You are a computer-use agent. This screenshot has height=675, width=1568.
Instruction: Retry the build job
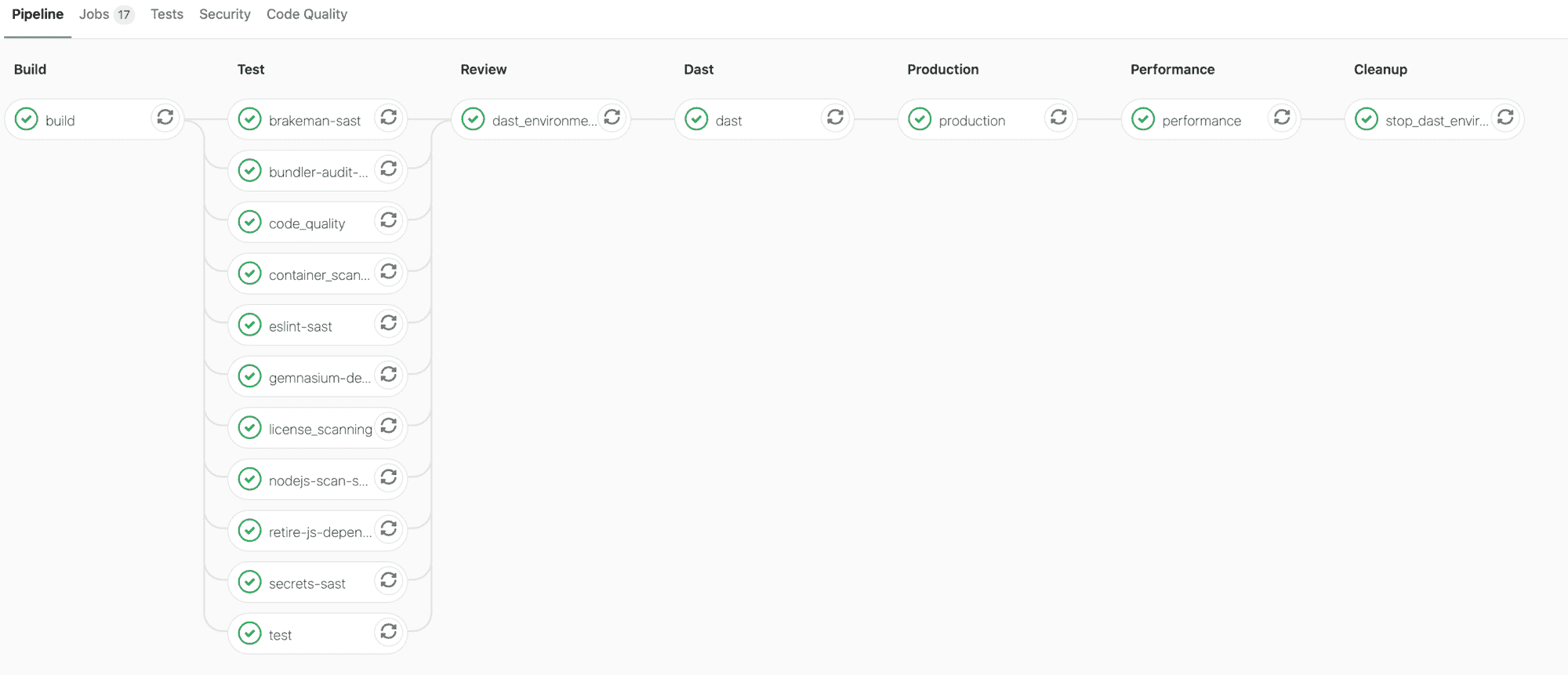click(x=165, y=118)
